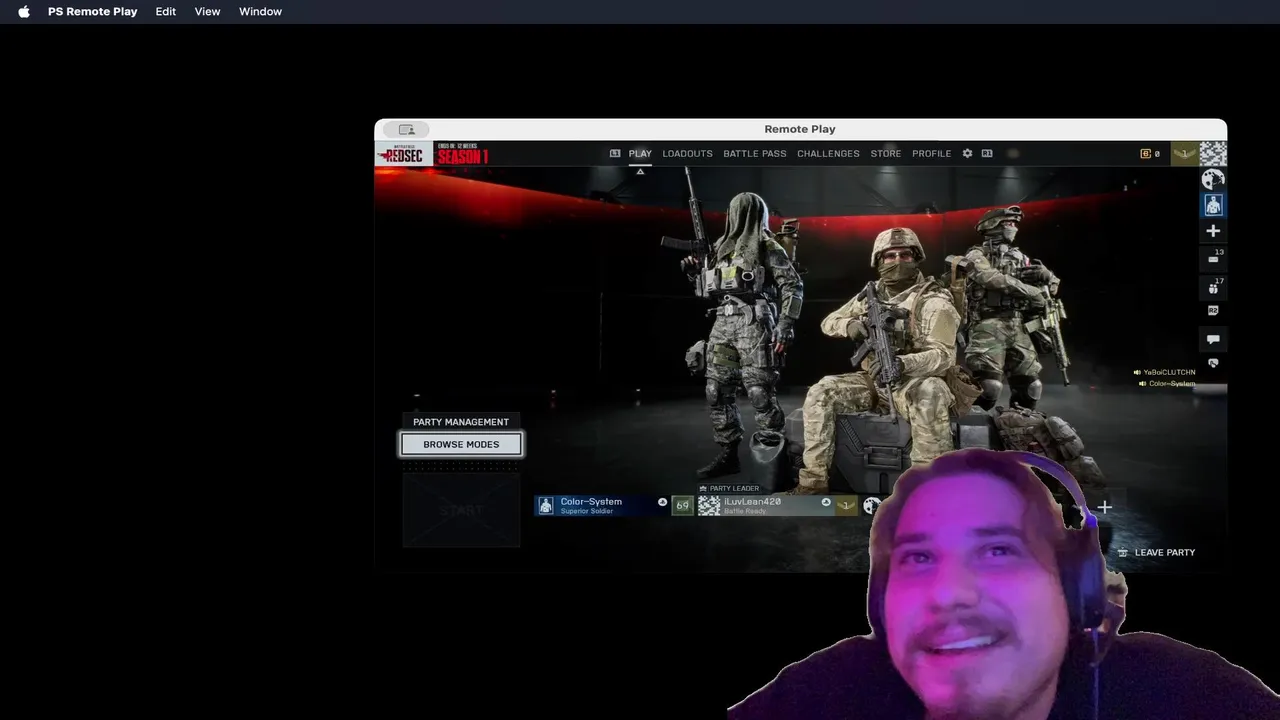Click the globe avatar icon in sidebar
This screenshot has height=720, width=1280.
pos(1213,180)
